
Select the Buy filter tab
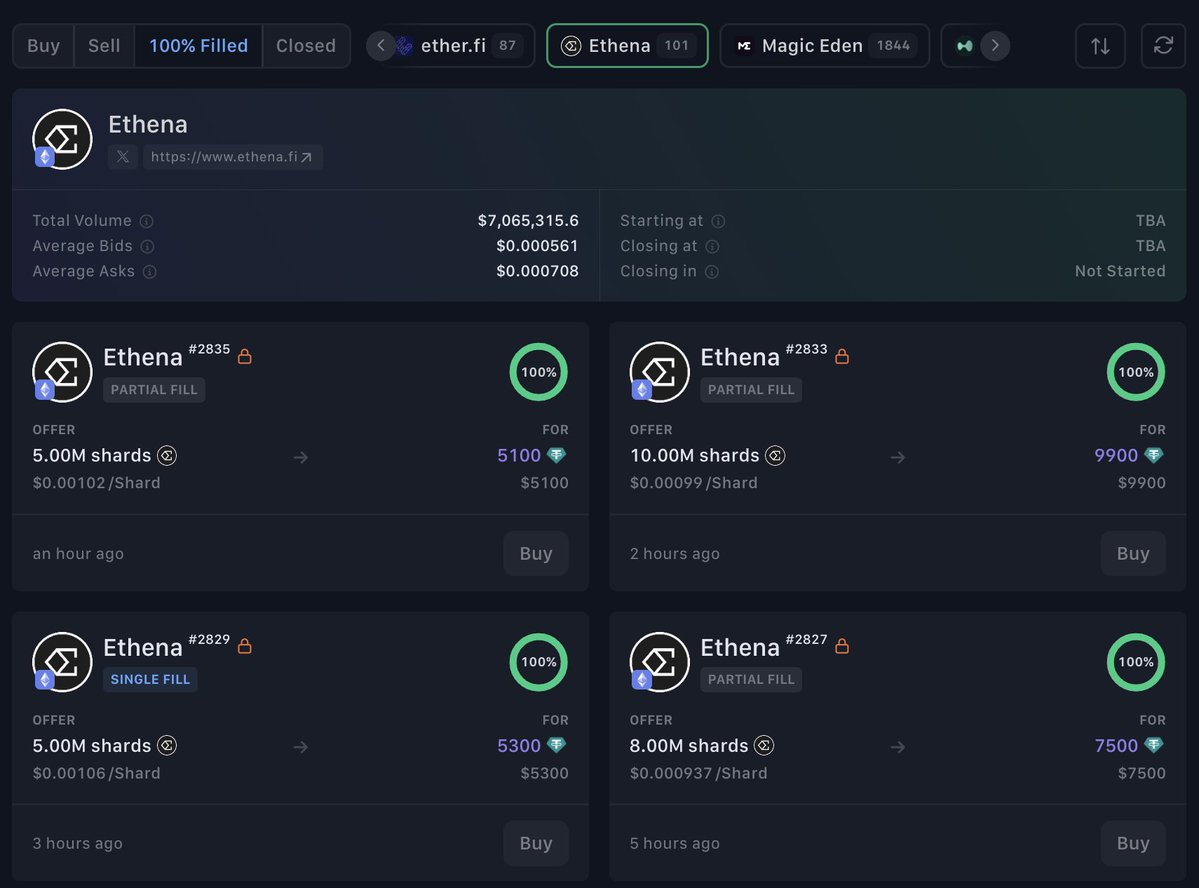[44, 46]
